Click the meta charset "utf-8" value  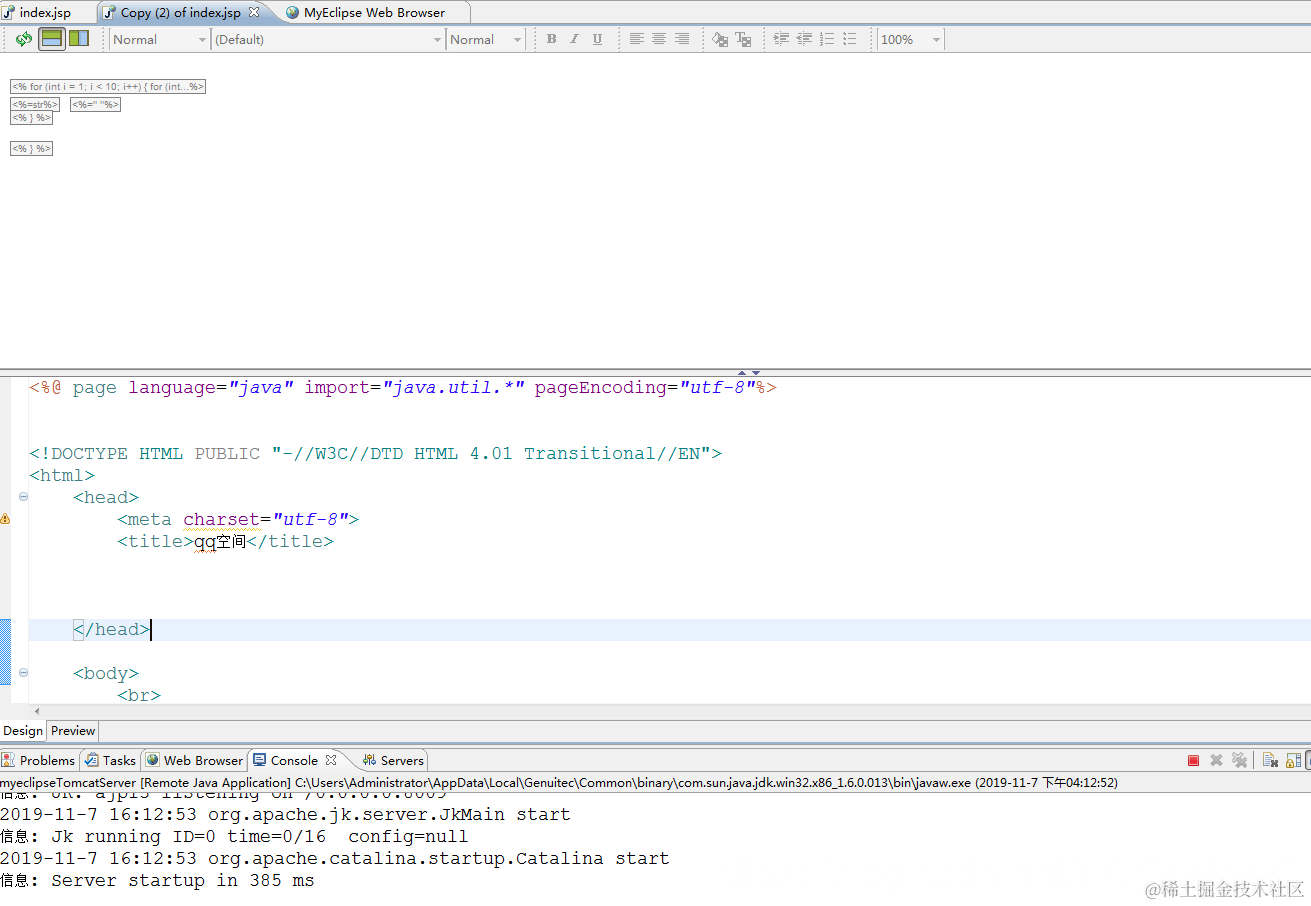[309, 520]
